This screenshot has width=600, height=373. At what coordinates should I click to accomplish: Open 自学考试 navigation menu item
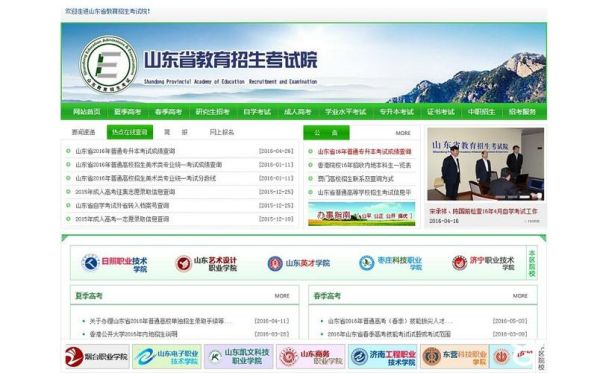257,112
